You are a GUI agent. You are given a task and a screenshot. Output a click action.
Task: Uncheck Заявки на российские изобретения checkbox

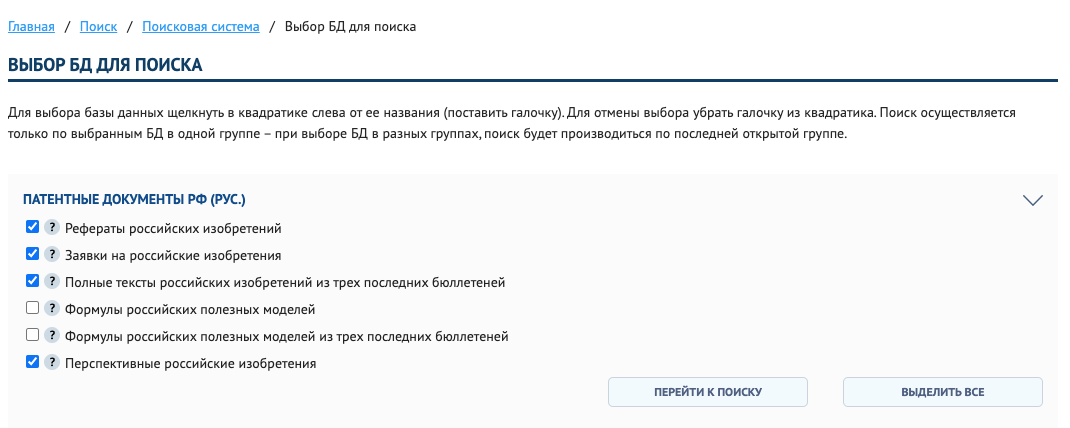[x=33, y=254]
